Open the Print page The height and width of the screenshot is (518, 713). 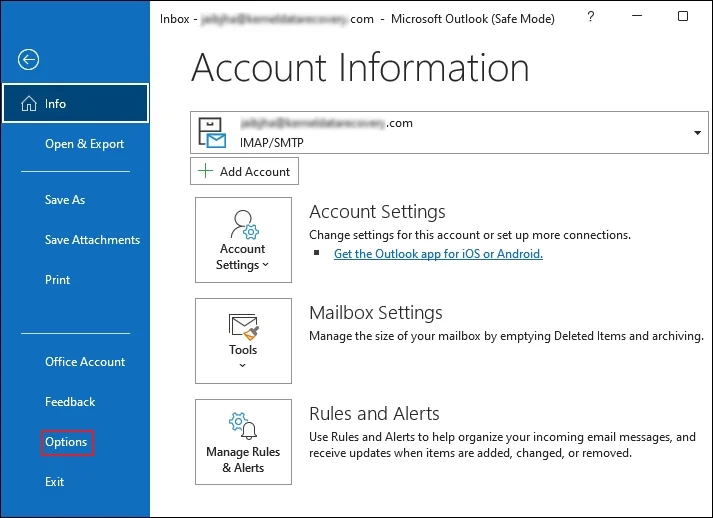click(x=57, y=280)
